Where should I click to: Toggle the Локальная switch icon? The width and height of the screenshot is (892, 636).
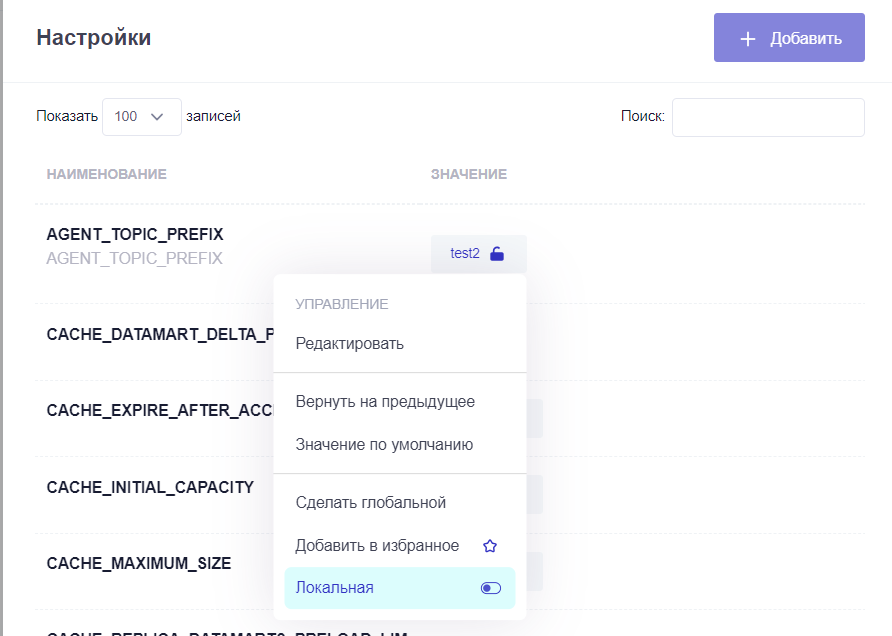490,588
